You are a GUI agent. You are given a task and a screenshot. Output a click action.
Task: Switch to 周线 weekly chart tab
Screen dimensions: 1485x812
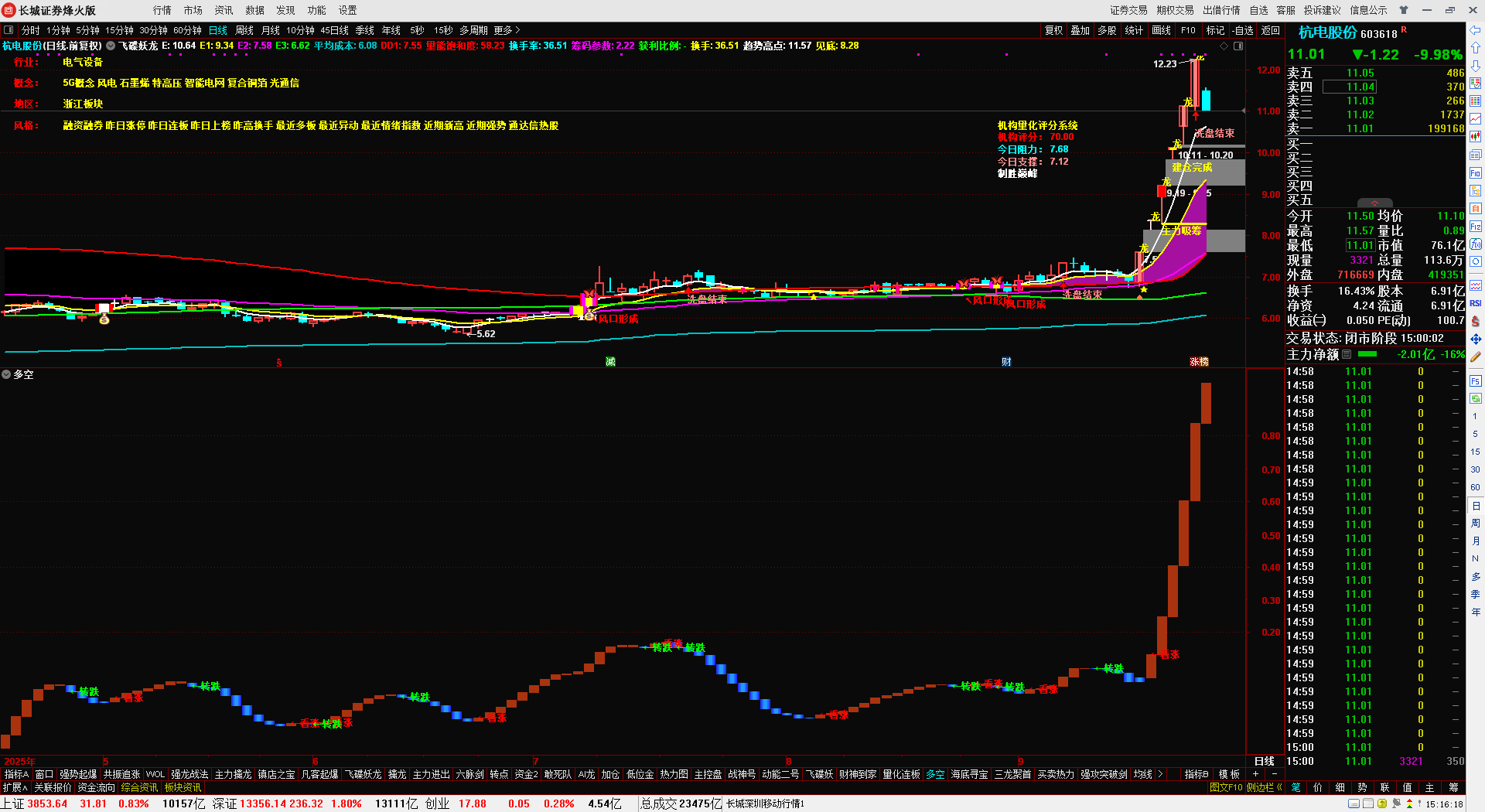(x=244, y=30)
